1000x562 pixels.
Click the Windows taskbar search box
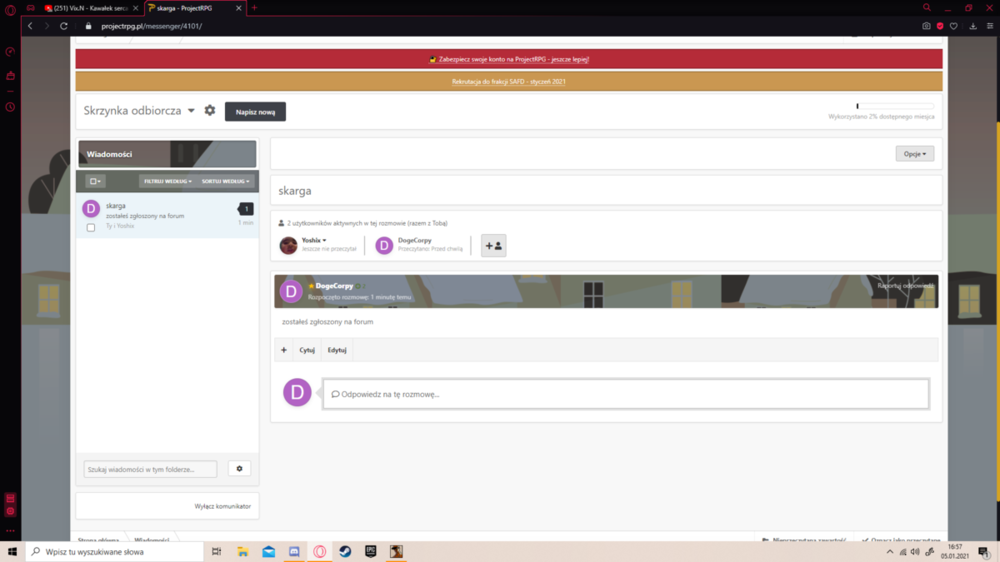click(115, 552)
